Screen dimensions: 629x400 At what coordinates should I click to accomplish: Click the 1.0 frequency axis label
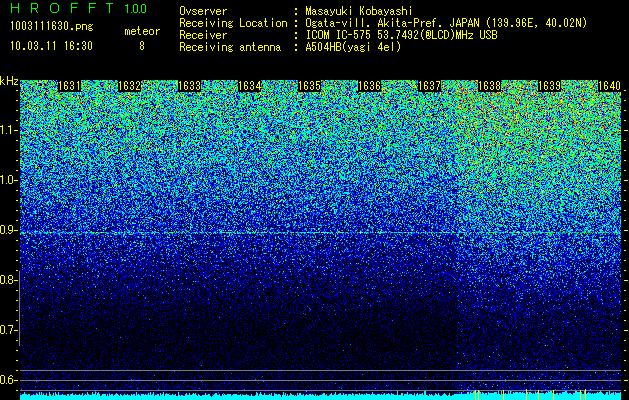click(x=8, y=180)
